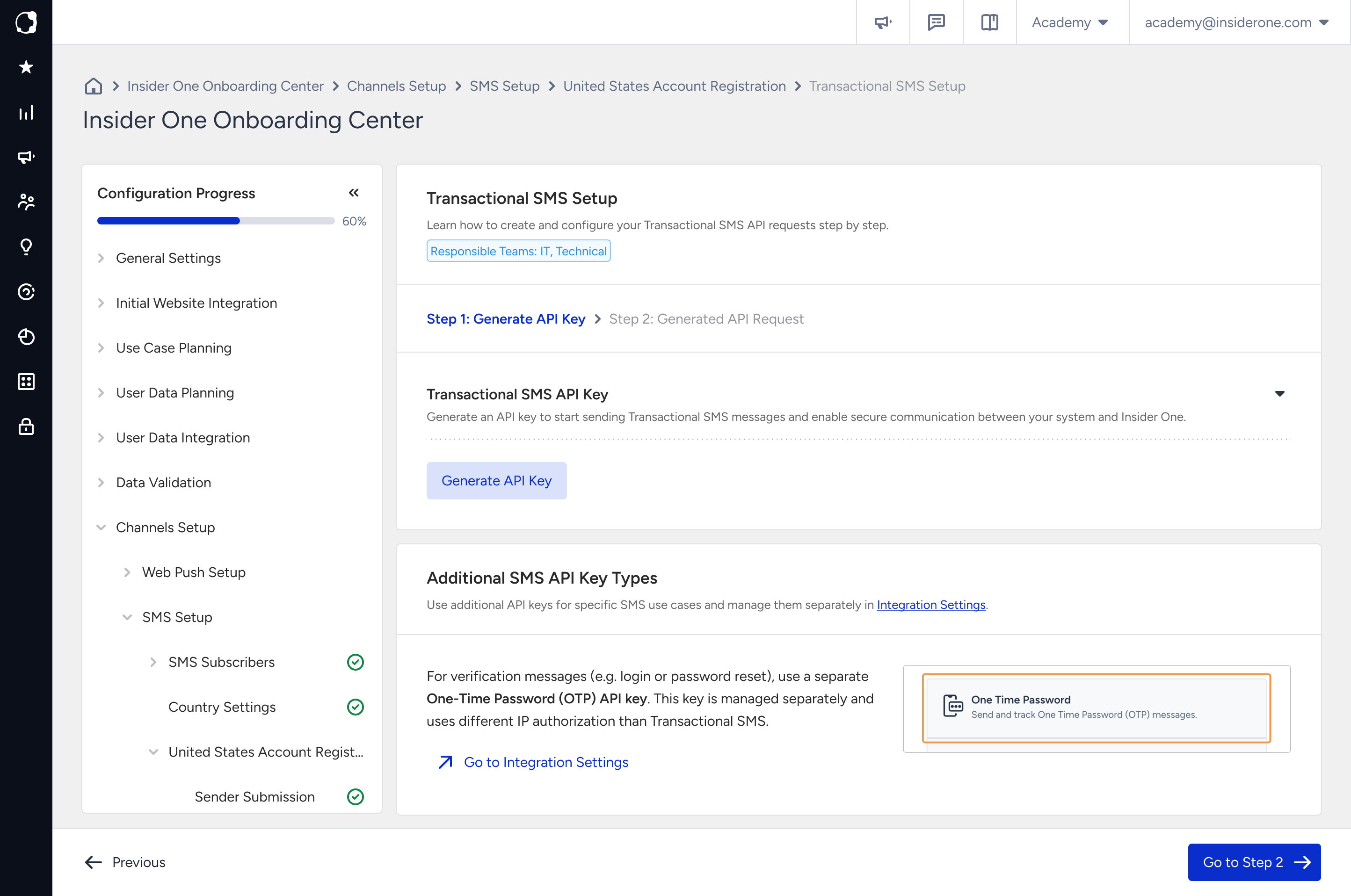1351x896 pixels.
Task: Click the SMS Subscribers completed checkmark
Action: 356,662
